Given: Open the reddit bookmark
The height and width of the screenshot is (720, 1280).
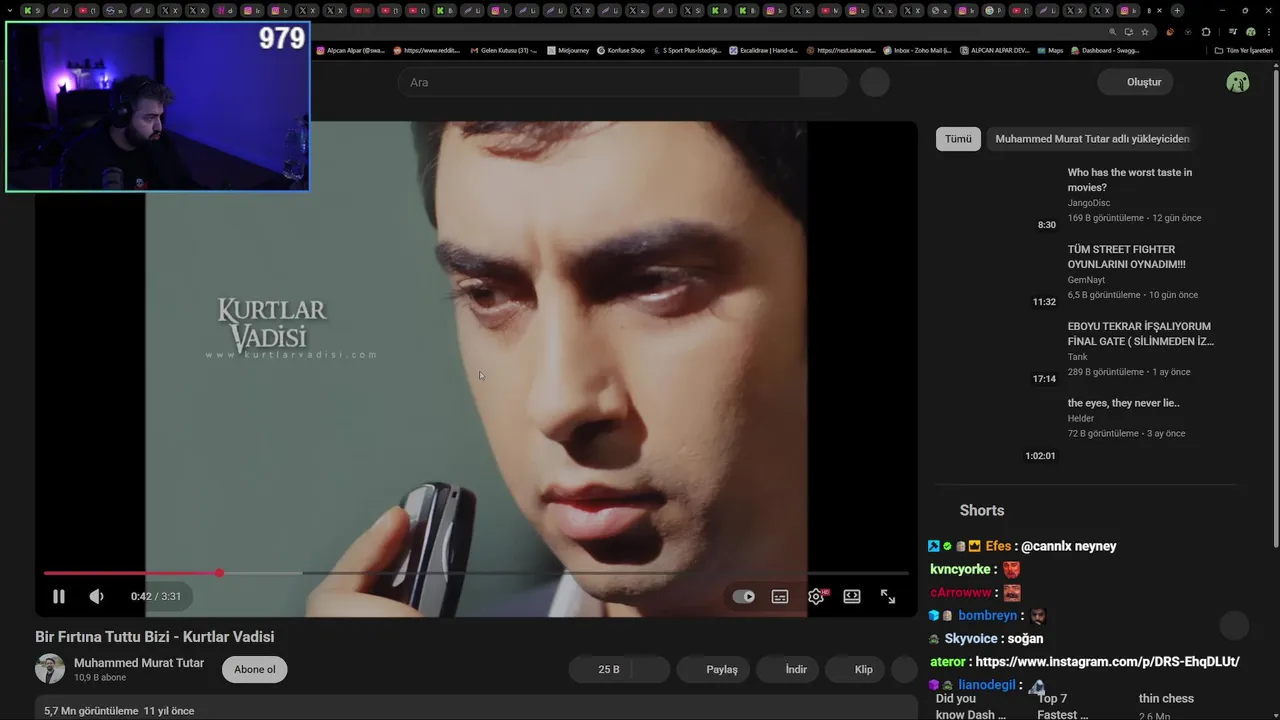Looking at the screenshot, I should tap(427, 50).
